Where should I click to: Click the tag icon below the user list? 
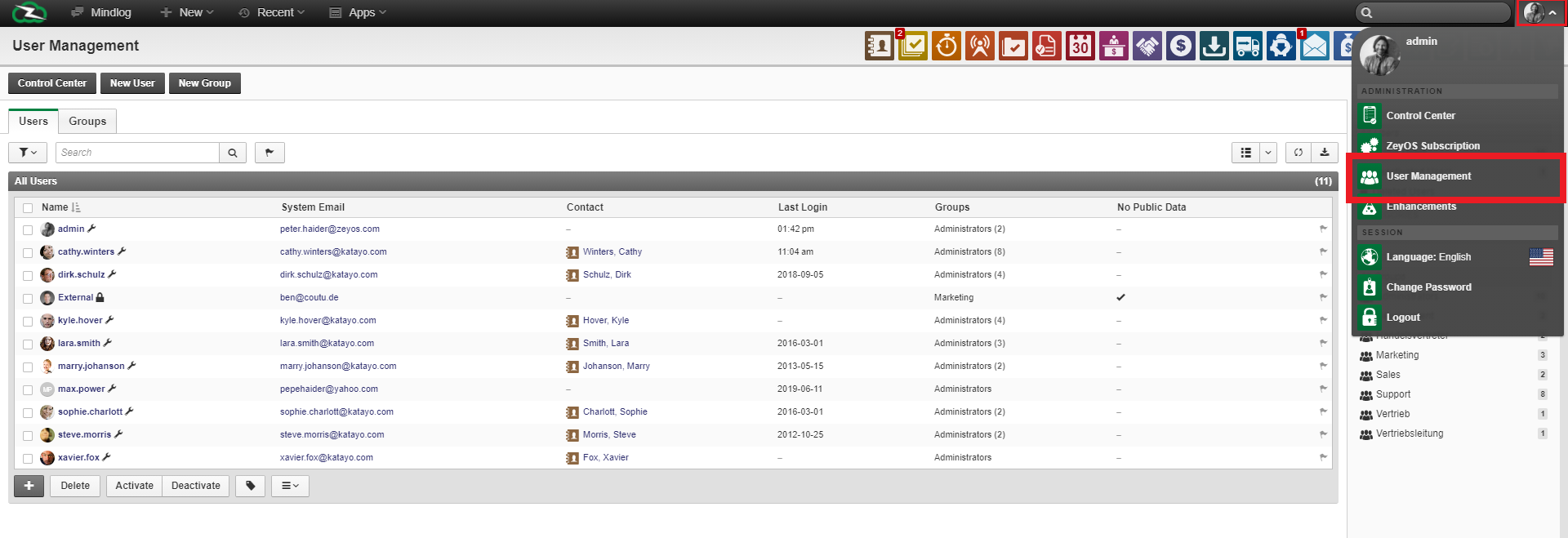[251, 486]
